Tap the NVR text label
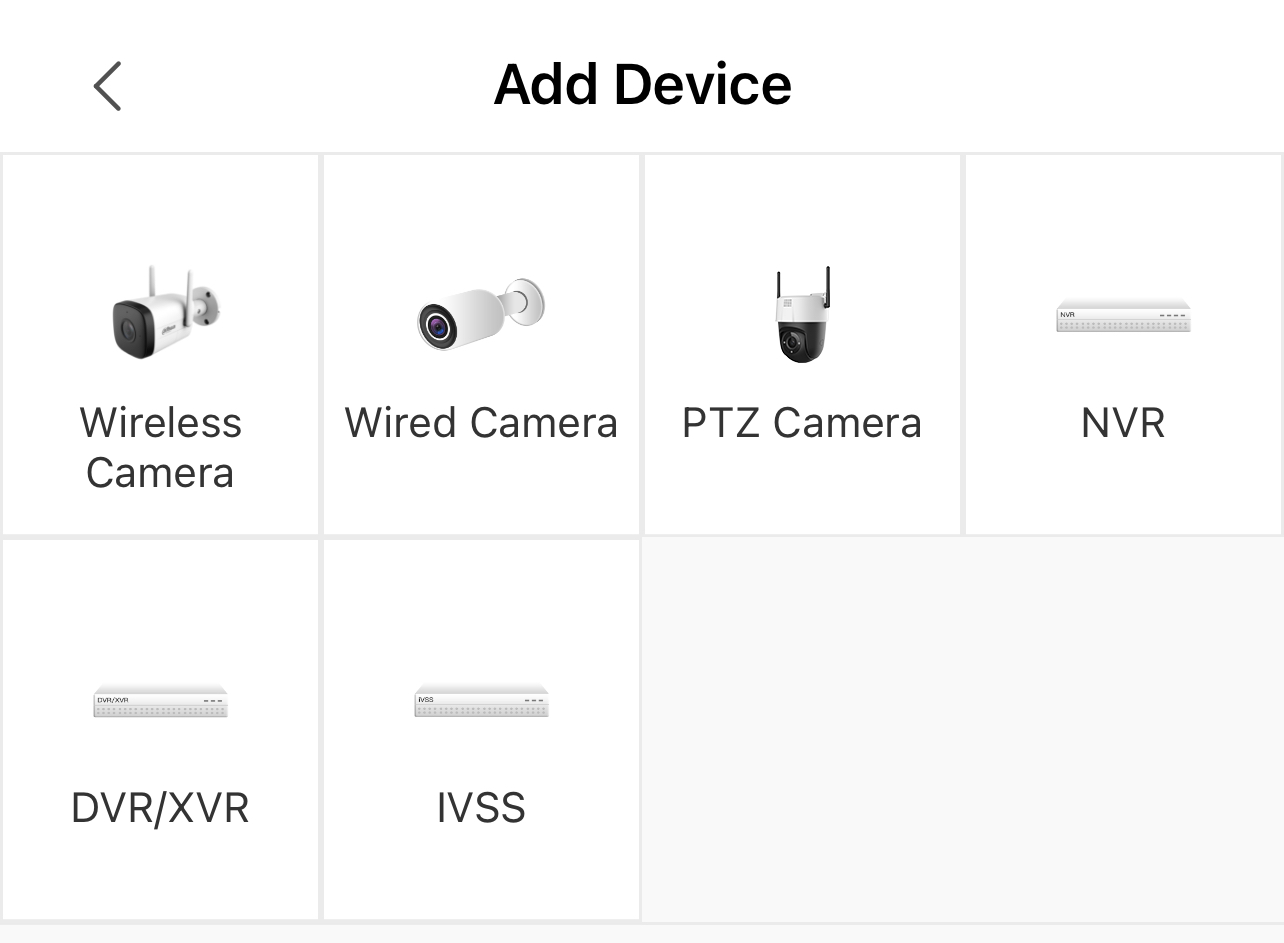 1123,423
